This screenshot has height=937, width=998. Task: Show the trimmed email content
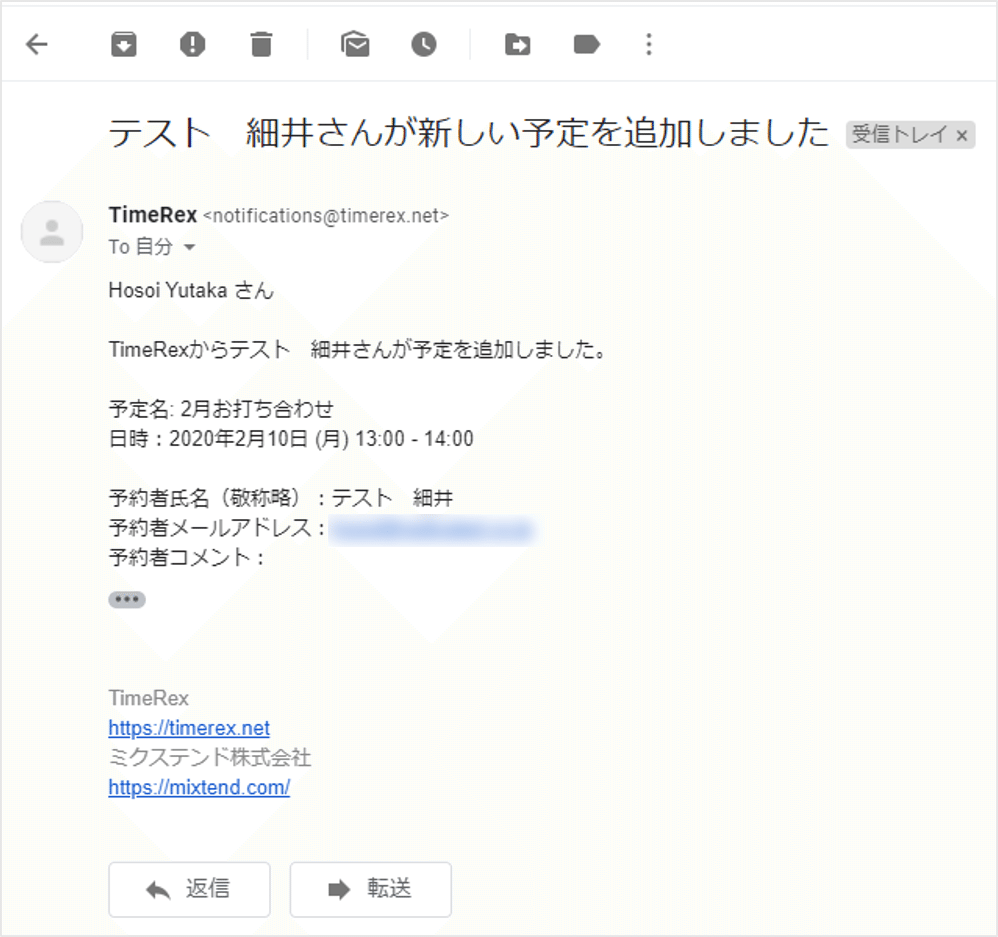tap(127, 598)
